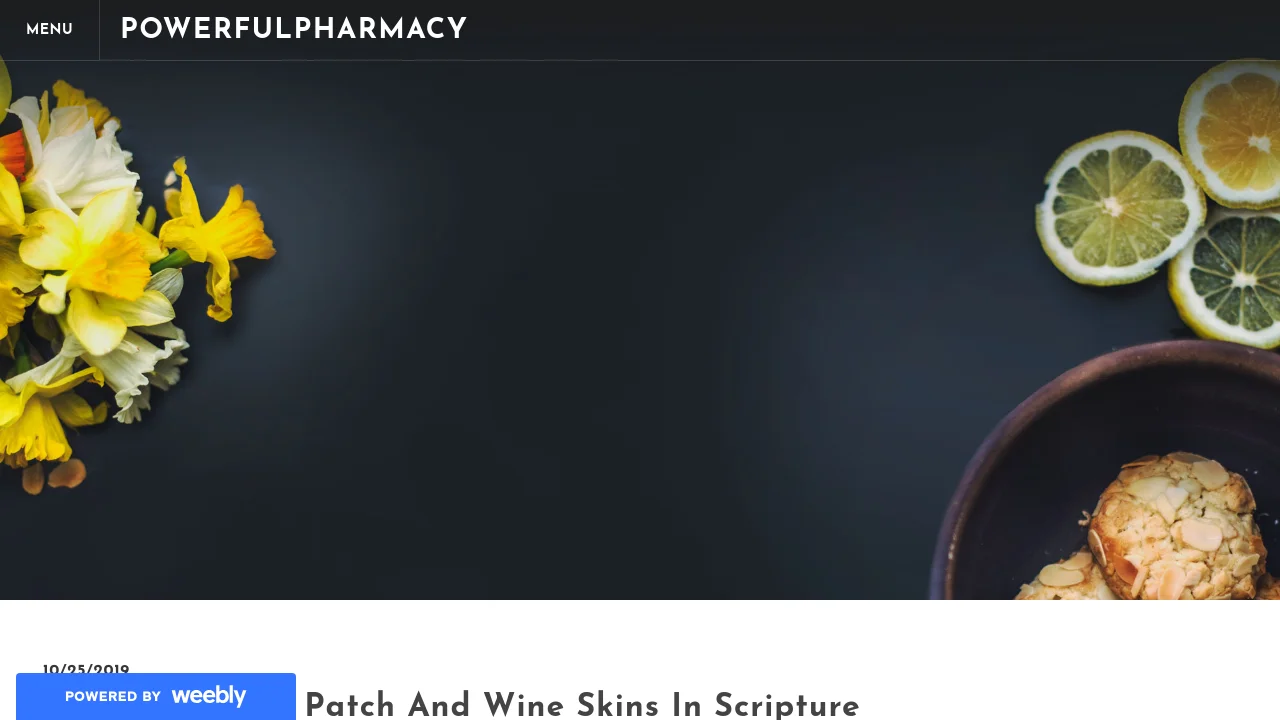Click the yellow daffodil flowers in the header image

pos(110,260)
